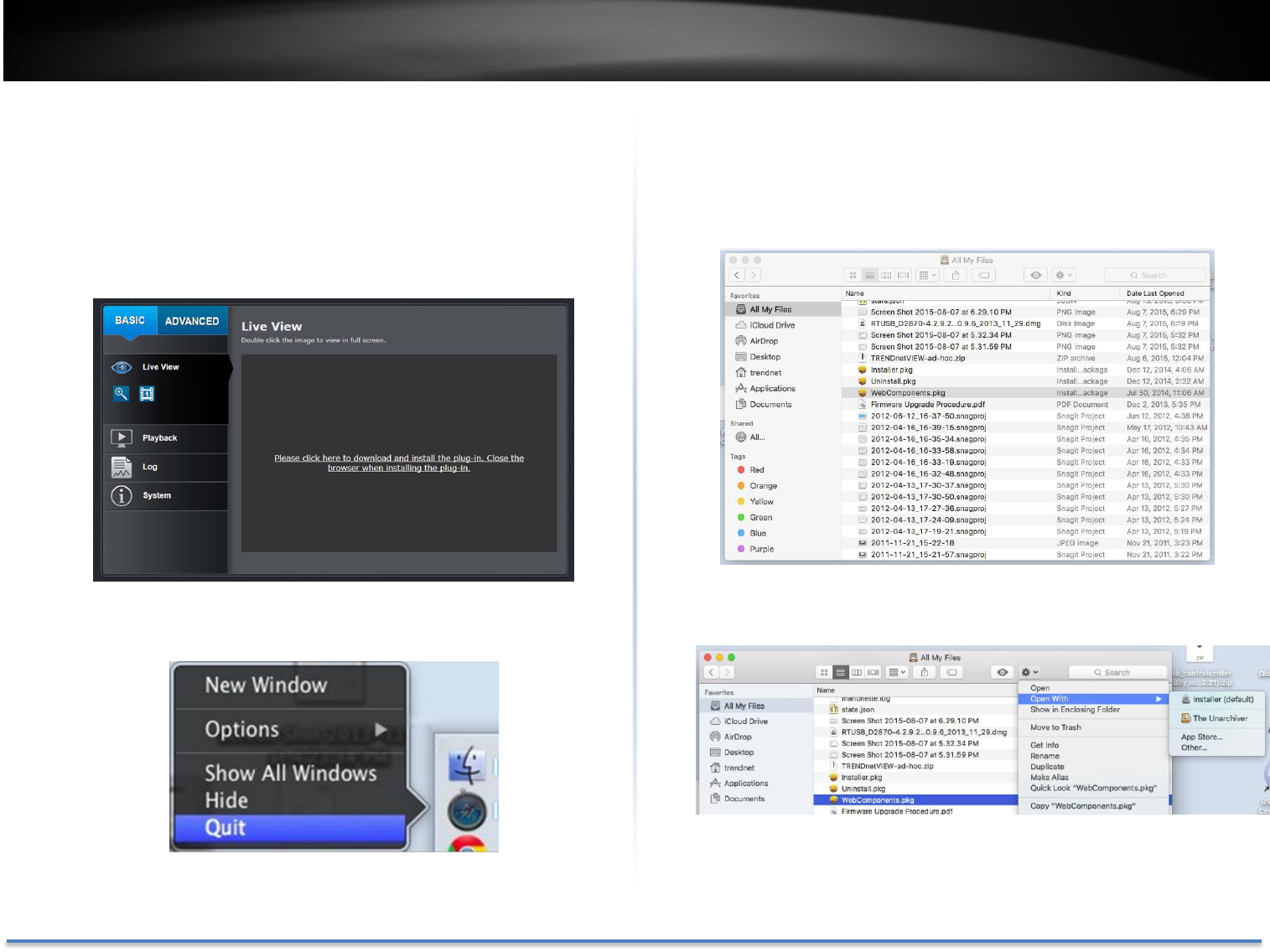
Task: Open Playback via its monitor icon
Action: tap(122, 437)
